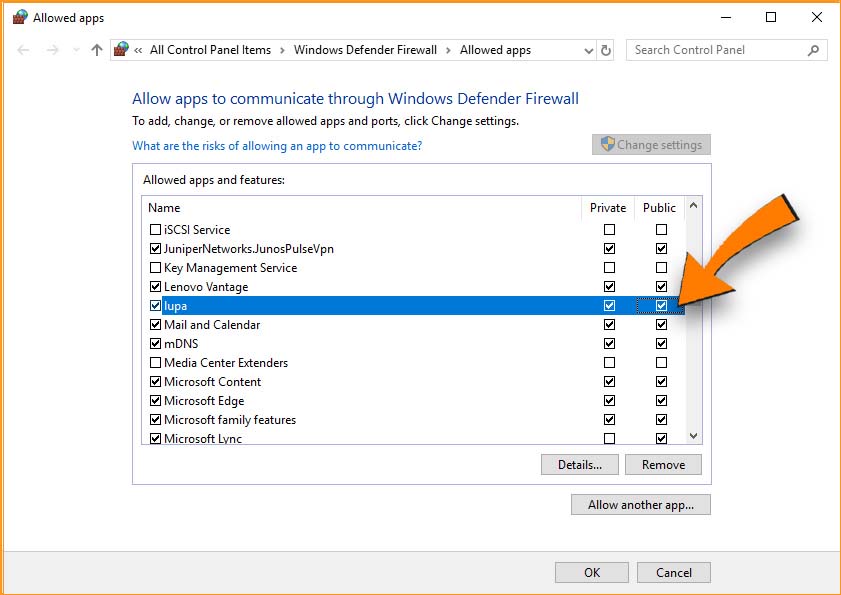Expand arrow after Windows Defender Firewall breadcrumb
The width and height of the screenshot is (841, 595).
coord(448,50)
